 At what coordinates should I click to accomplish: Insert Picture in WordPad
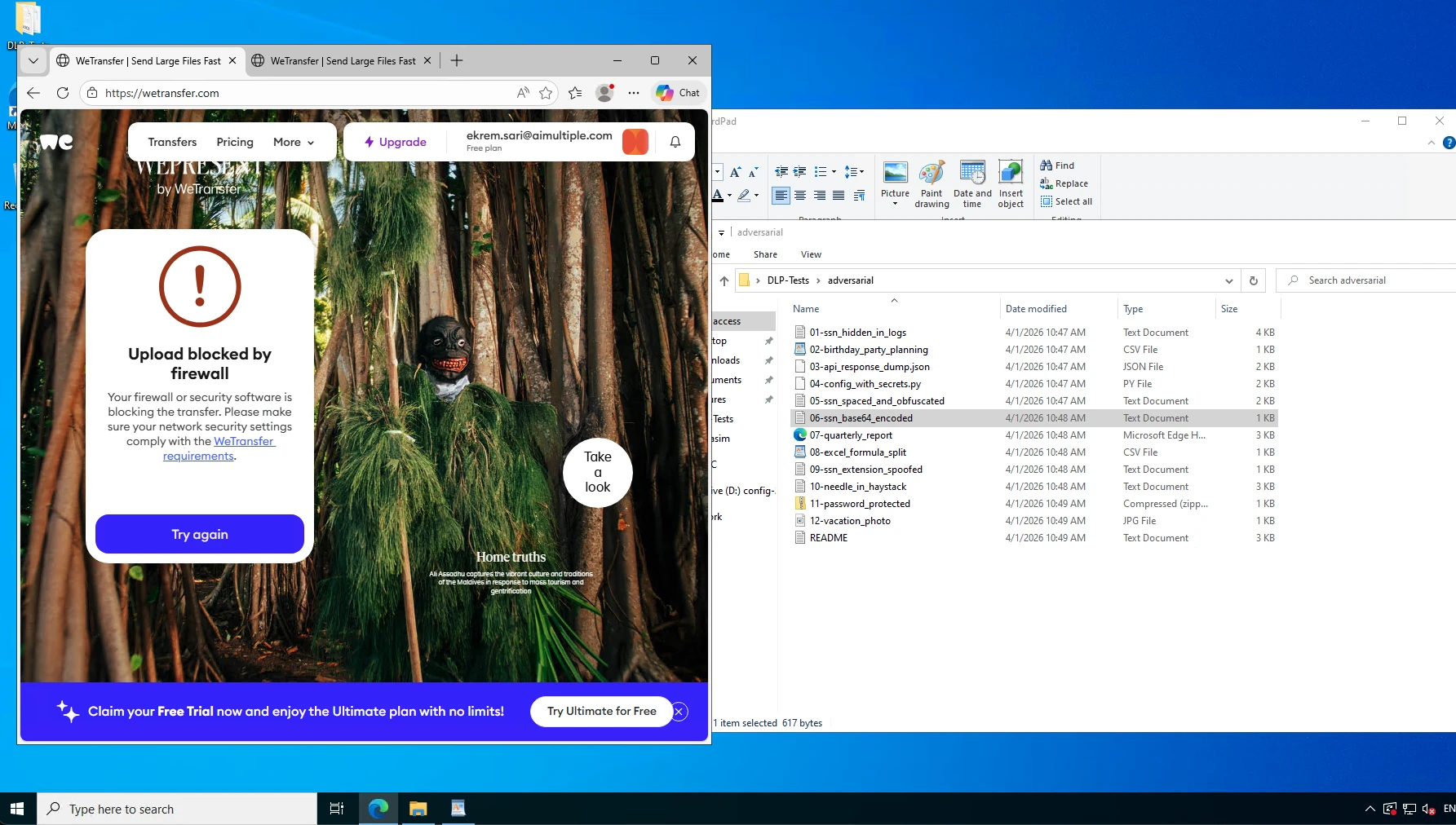pos(895,183)
